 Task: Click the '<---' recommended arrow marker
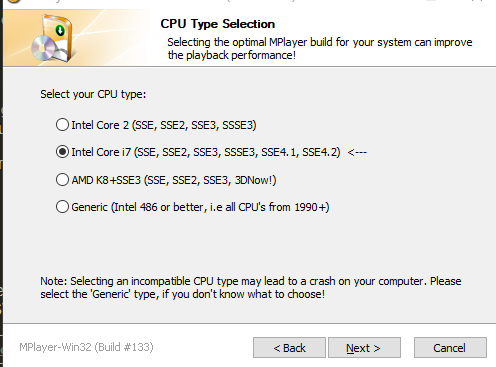tap(357, 153)
